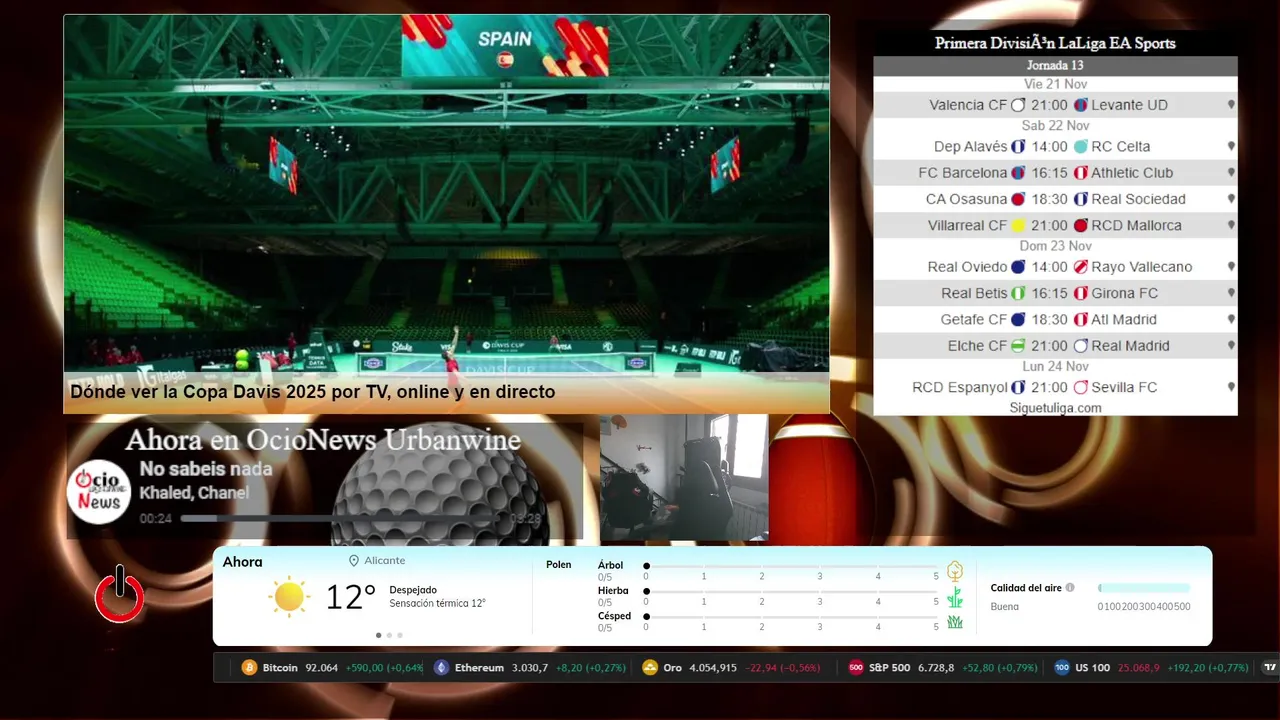This screenshot has height=720, width=1280.
Task: Click the song progress bar
Action: [x=340, y=519]
